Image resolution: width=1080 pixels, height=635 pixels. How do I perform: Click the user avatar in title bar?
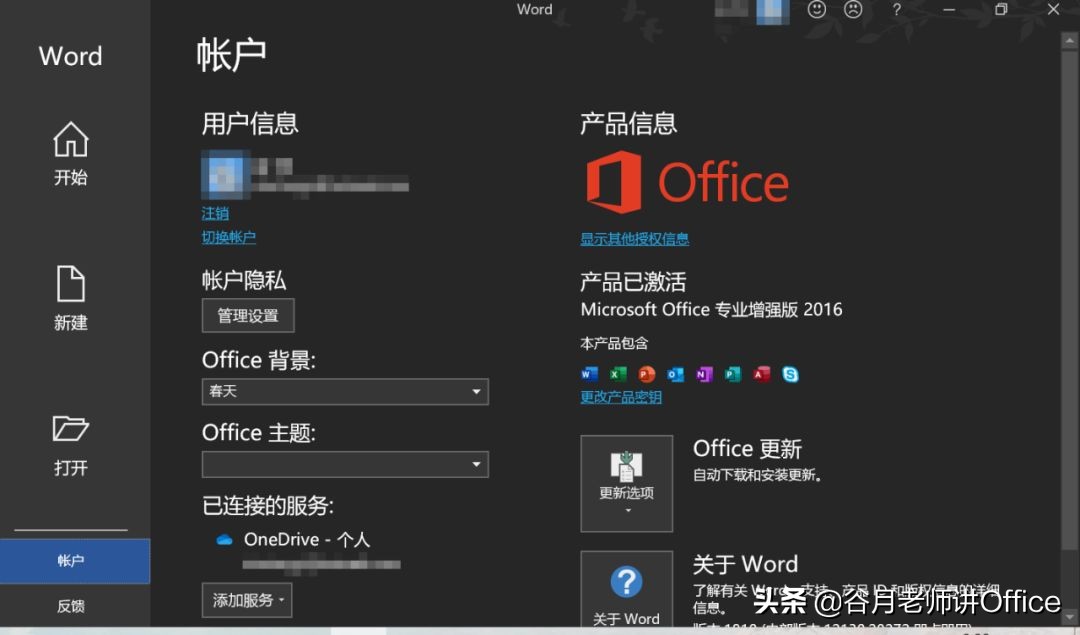pyautogui.click(x=773, y=11)
